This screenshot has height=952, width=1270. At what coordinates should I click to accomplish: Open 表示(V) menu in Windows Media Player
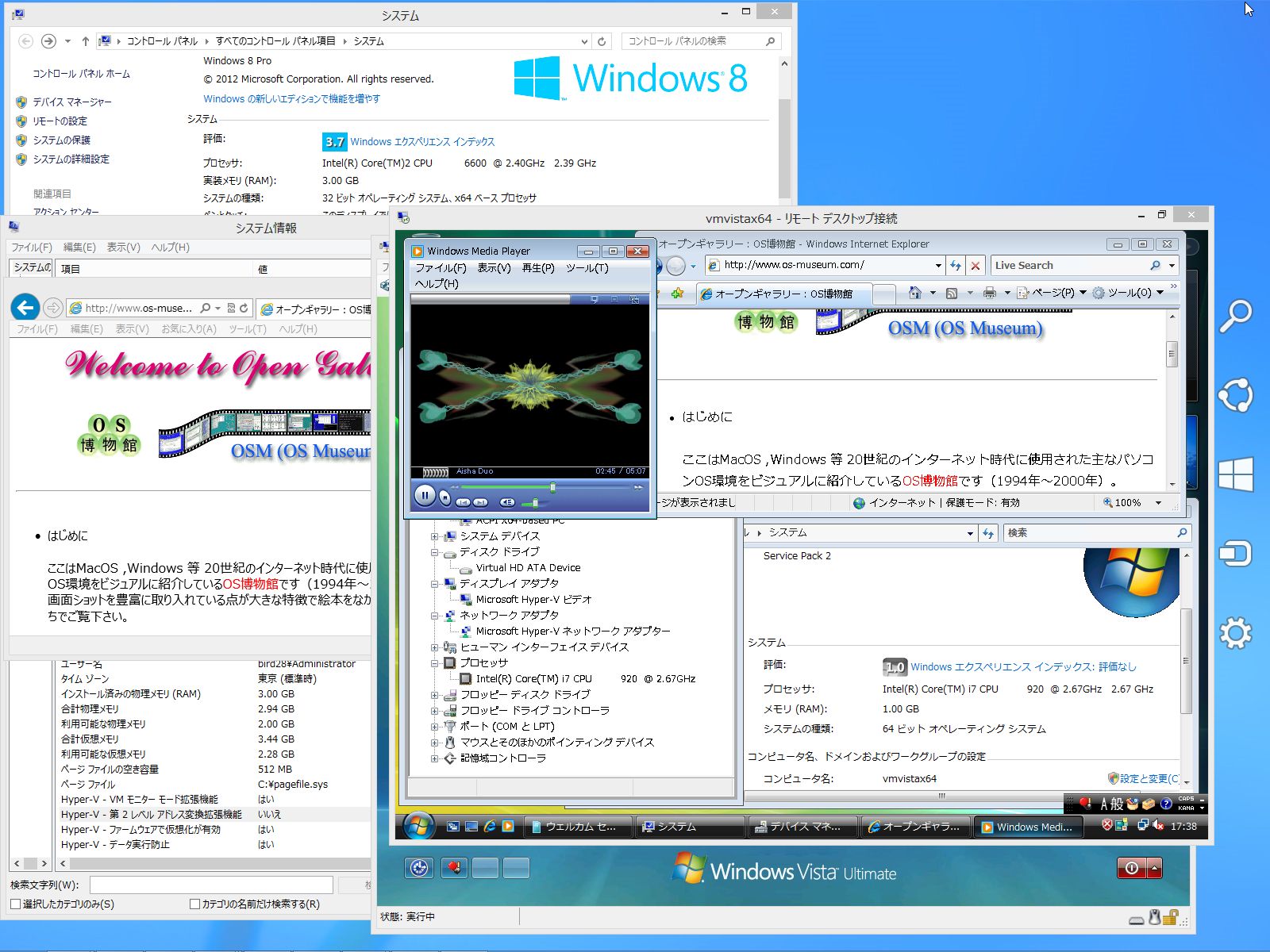[494, 268]
